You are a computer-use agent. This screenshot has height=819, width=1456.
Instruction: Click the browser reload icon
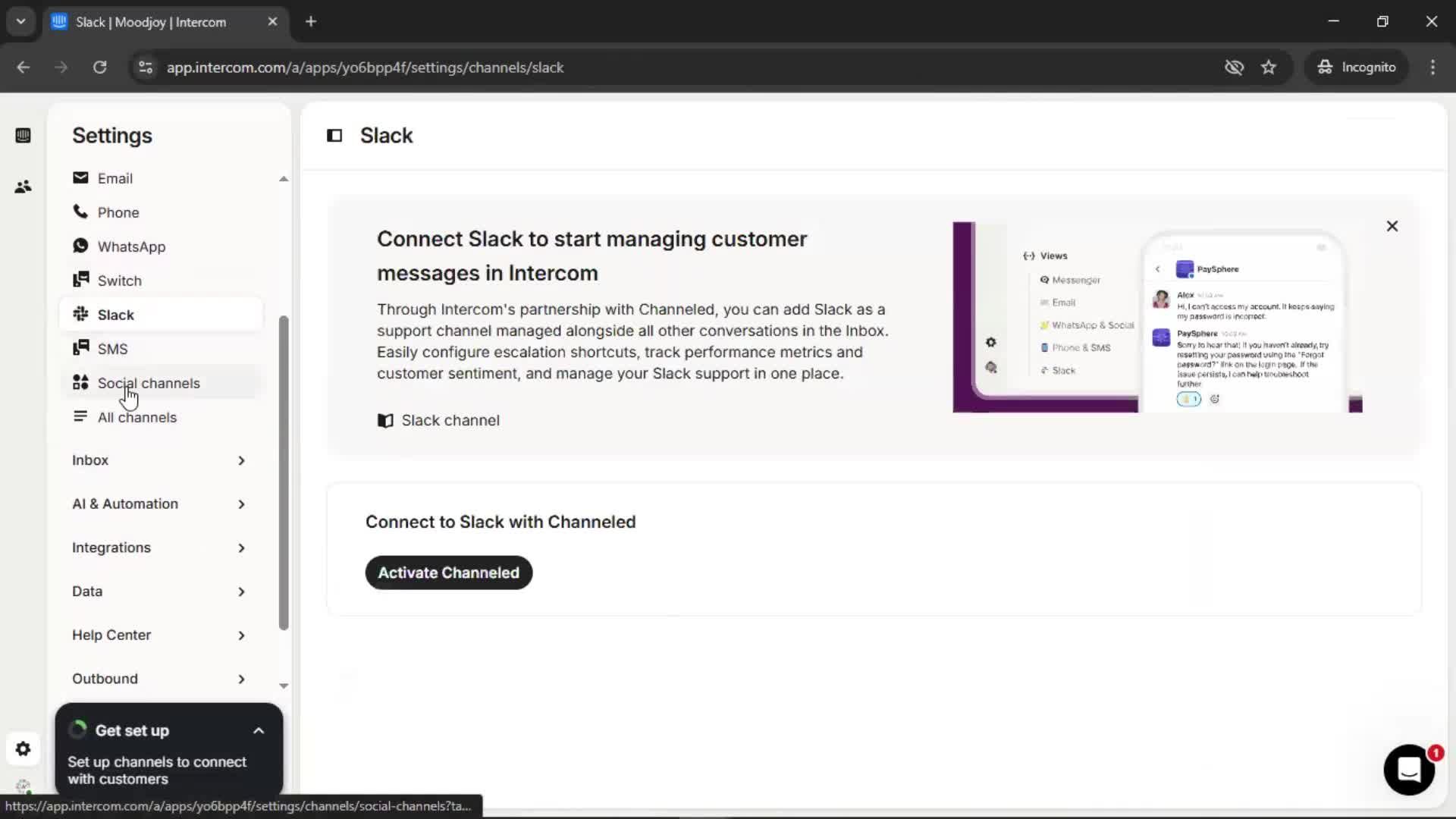click(99, 67)
